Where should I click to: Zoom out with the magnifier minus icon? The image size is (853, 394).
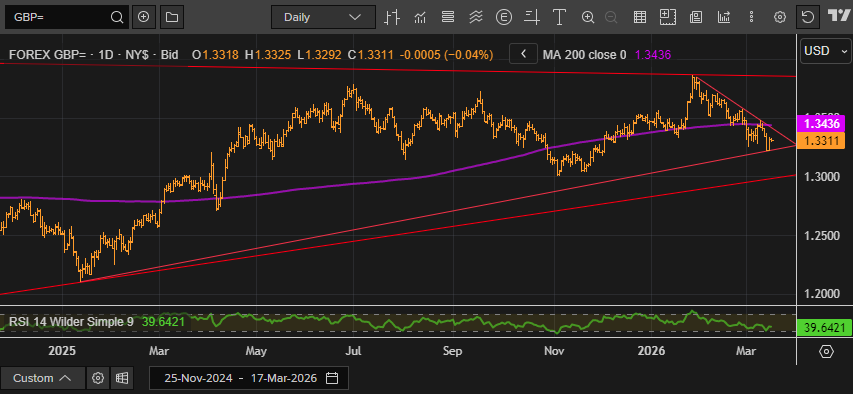pyautogui.click(x=611, y=17)
